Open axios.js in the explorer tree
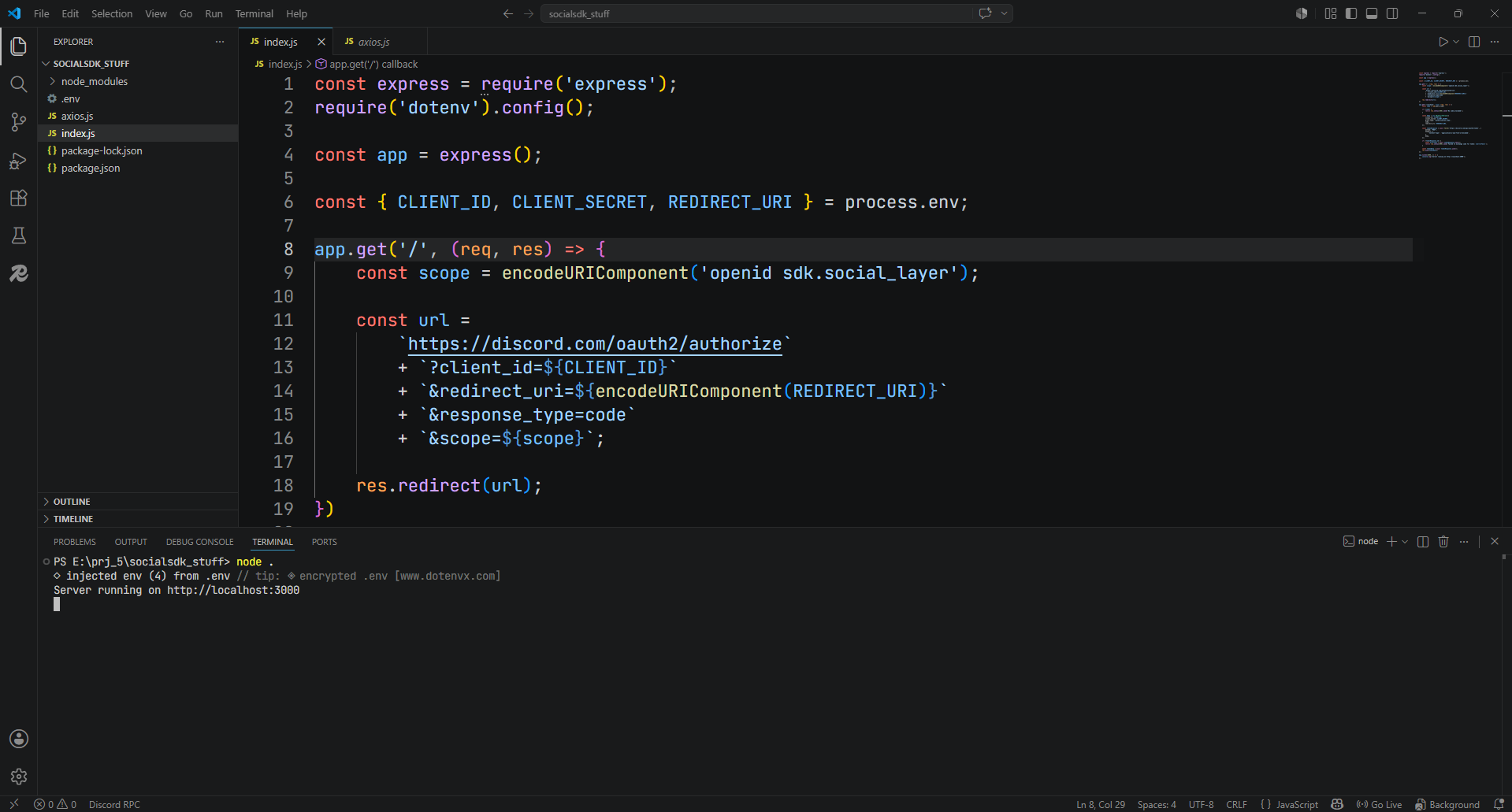 (x=138, y=116)
